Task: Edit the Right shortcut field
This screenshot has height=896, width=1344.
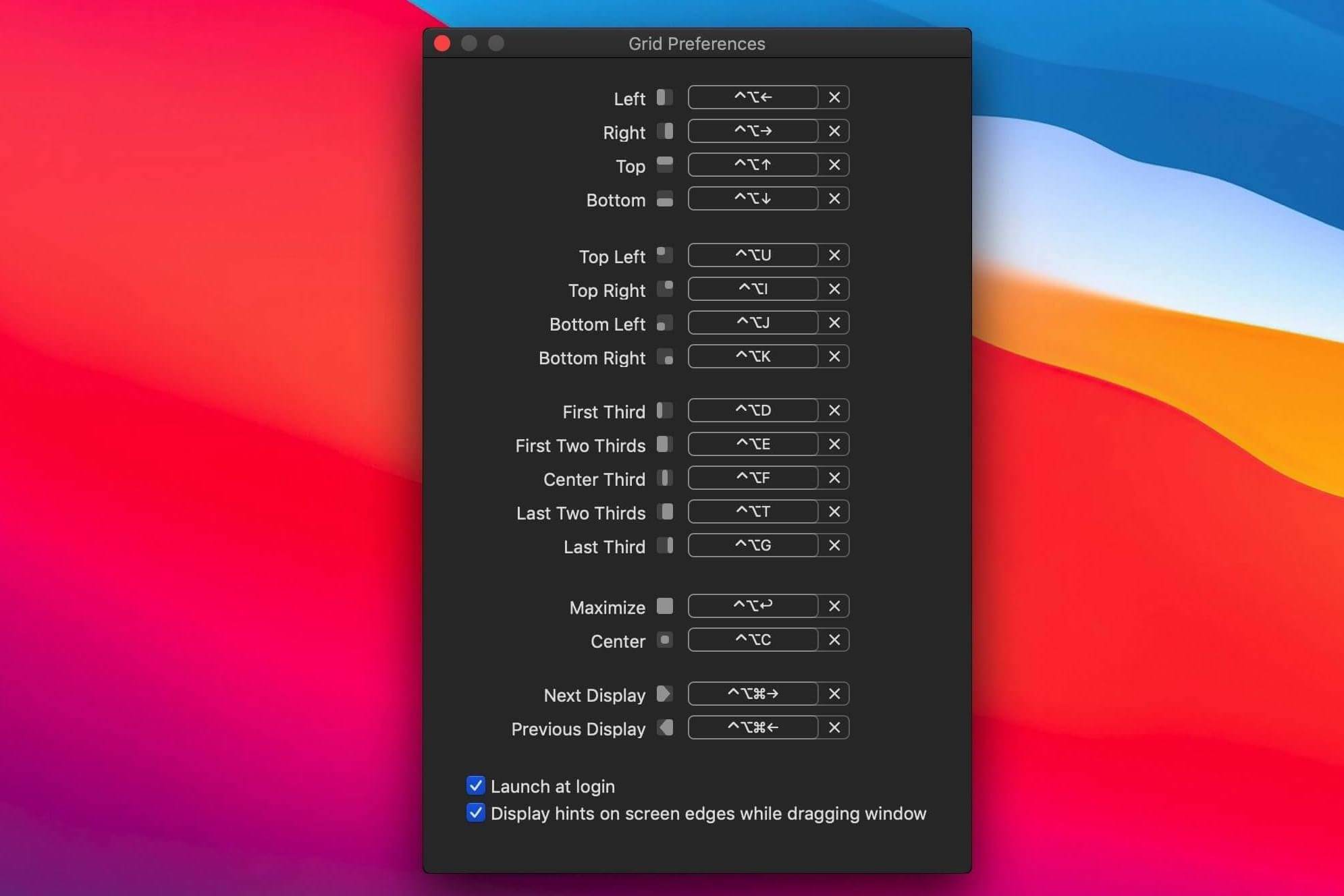Action: click(753, 132)
